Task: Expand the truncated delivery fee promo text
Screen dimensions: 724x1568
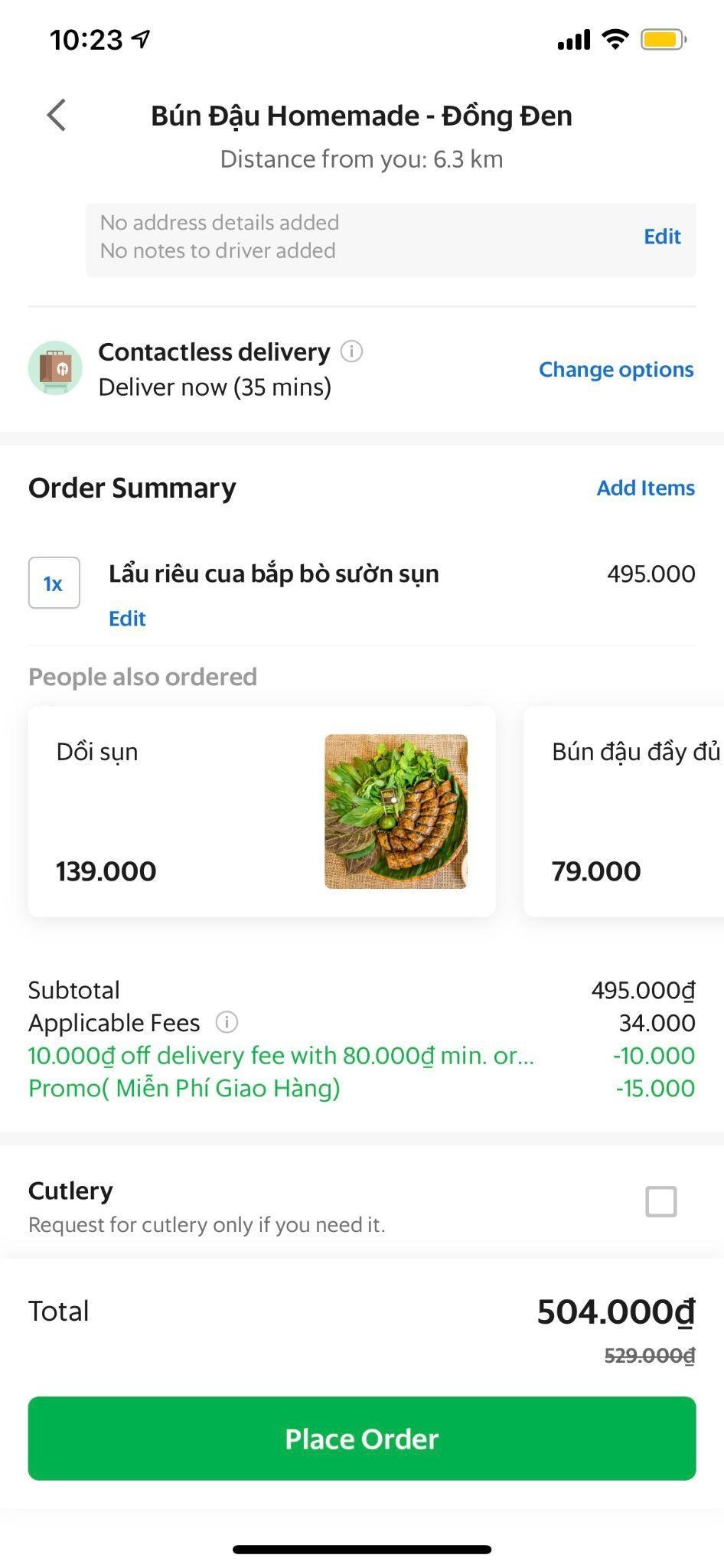Action: click(281, 1055)
